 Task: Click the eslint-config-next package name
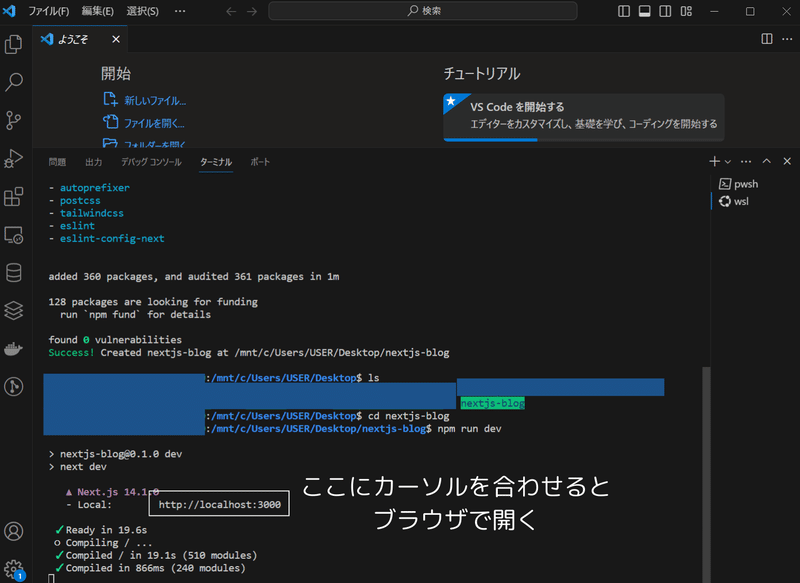coord(112,238)
